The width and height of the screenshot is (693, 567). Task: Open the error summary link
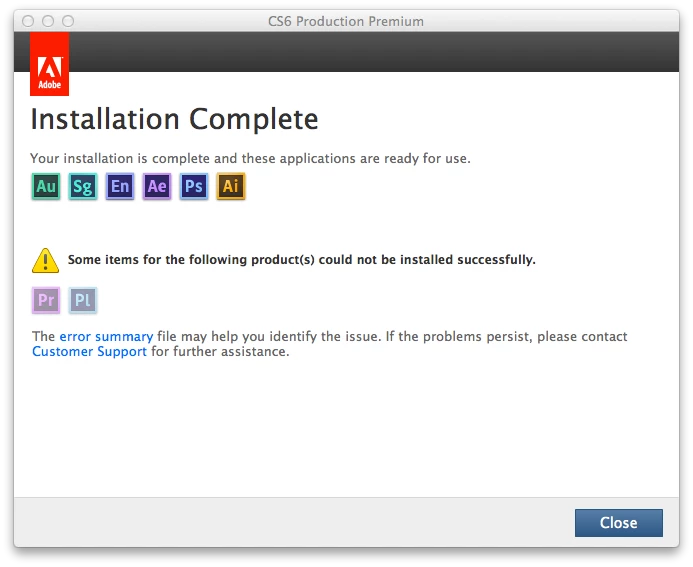tap(106, 337)
